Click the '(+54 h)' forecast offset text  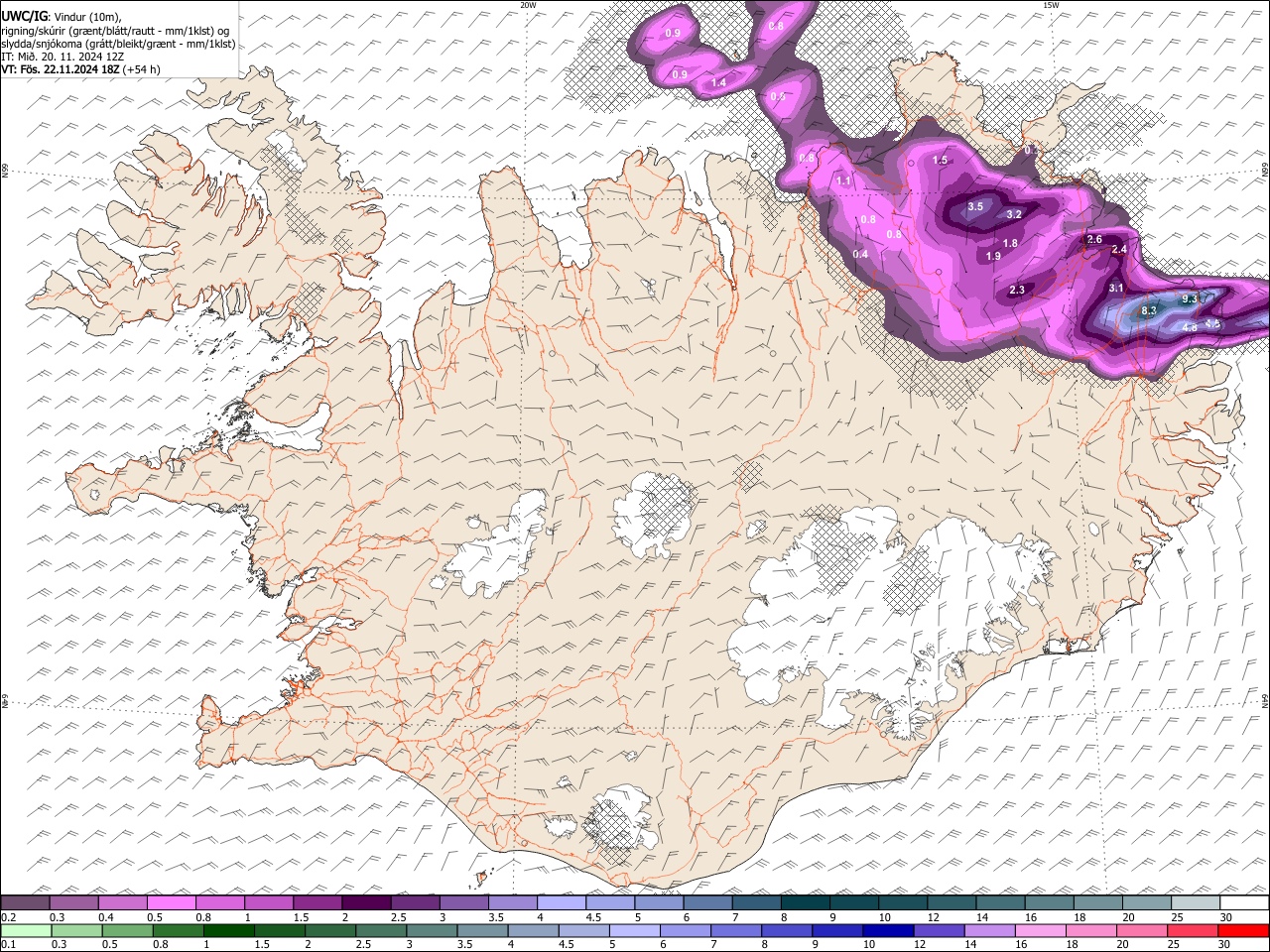(142, 69)
